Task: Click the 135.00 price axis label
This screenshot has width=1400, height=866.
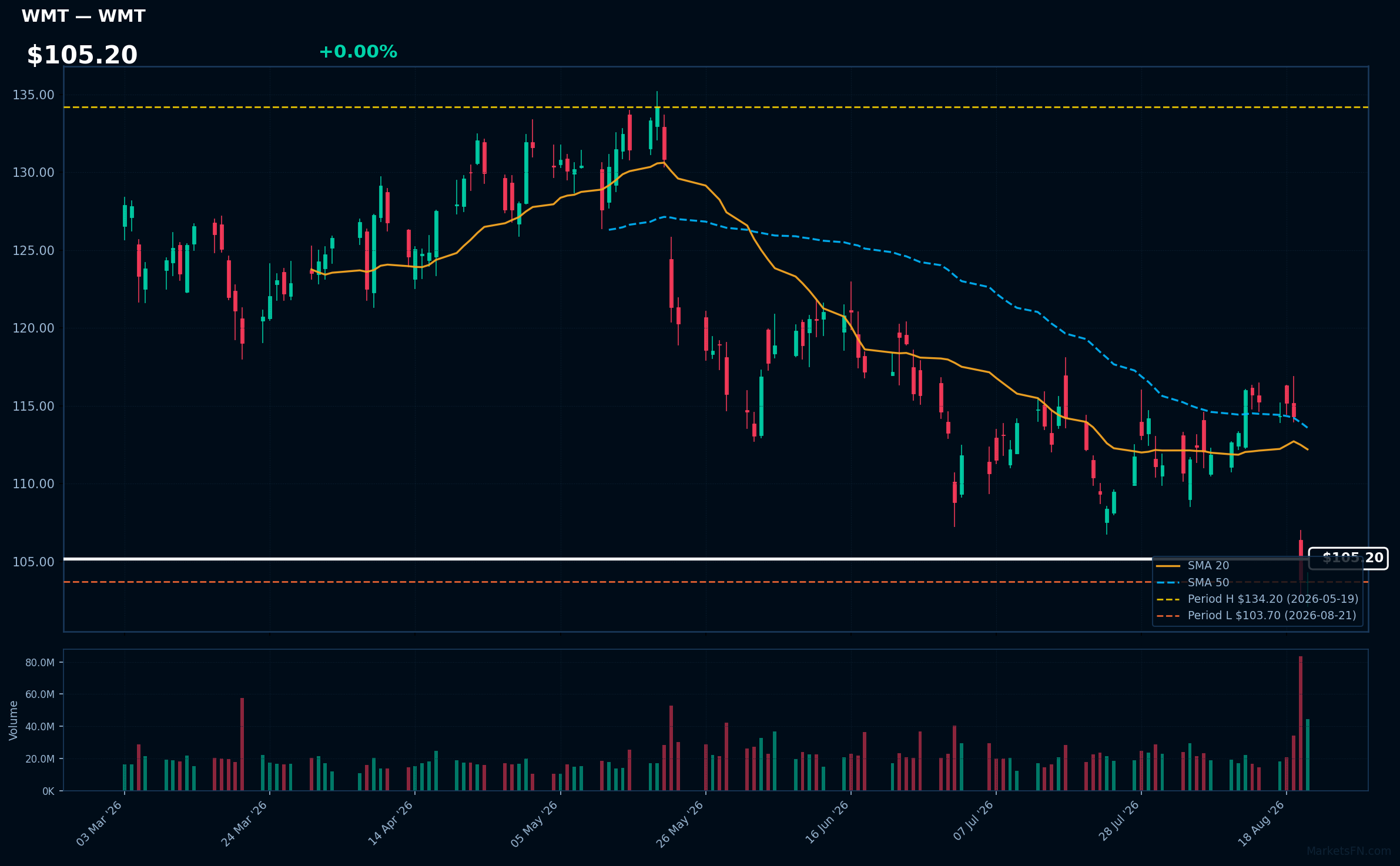Action: point(34,95)
